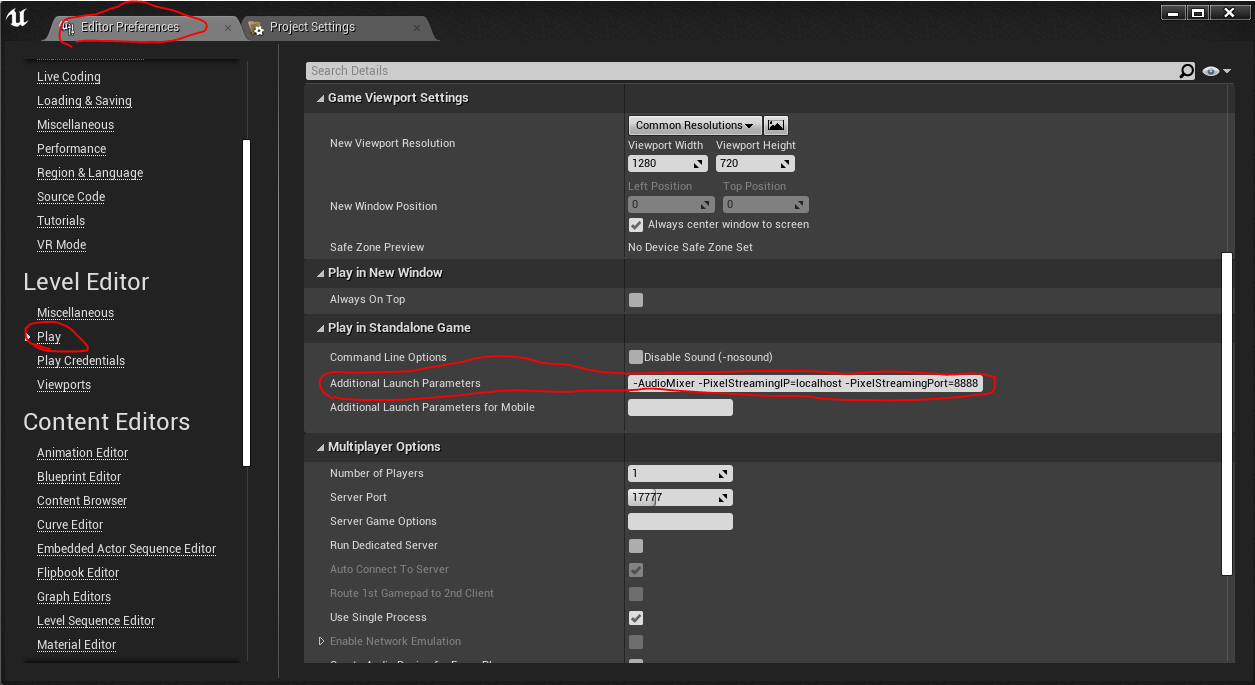The width and height of the screenshot is (1255, 685).
Task: Close the Editor Preferences tab
Action: (228, 28)
